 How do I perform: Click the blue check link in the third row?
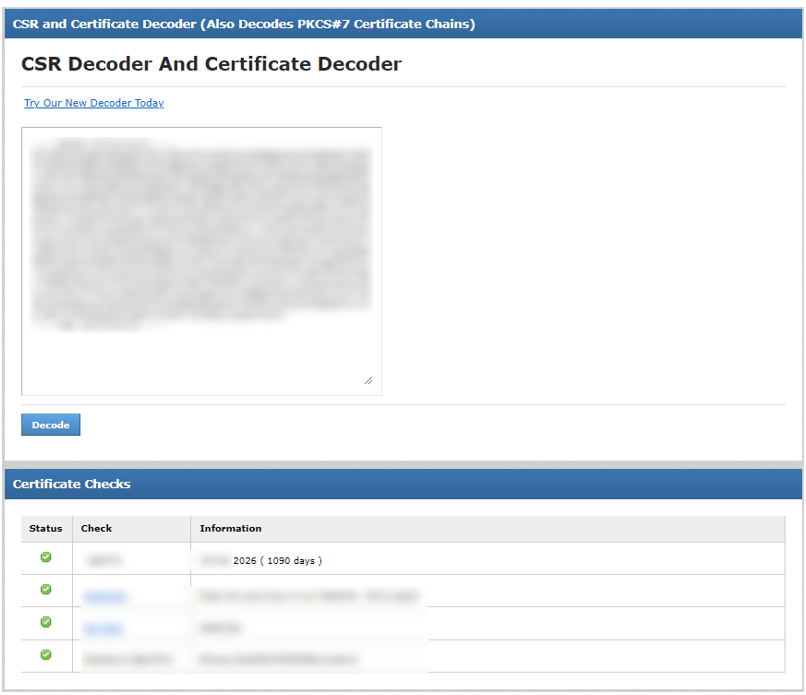[103, 628]
